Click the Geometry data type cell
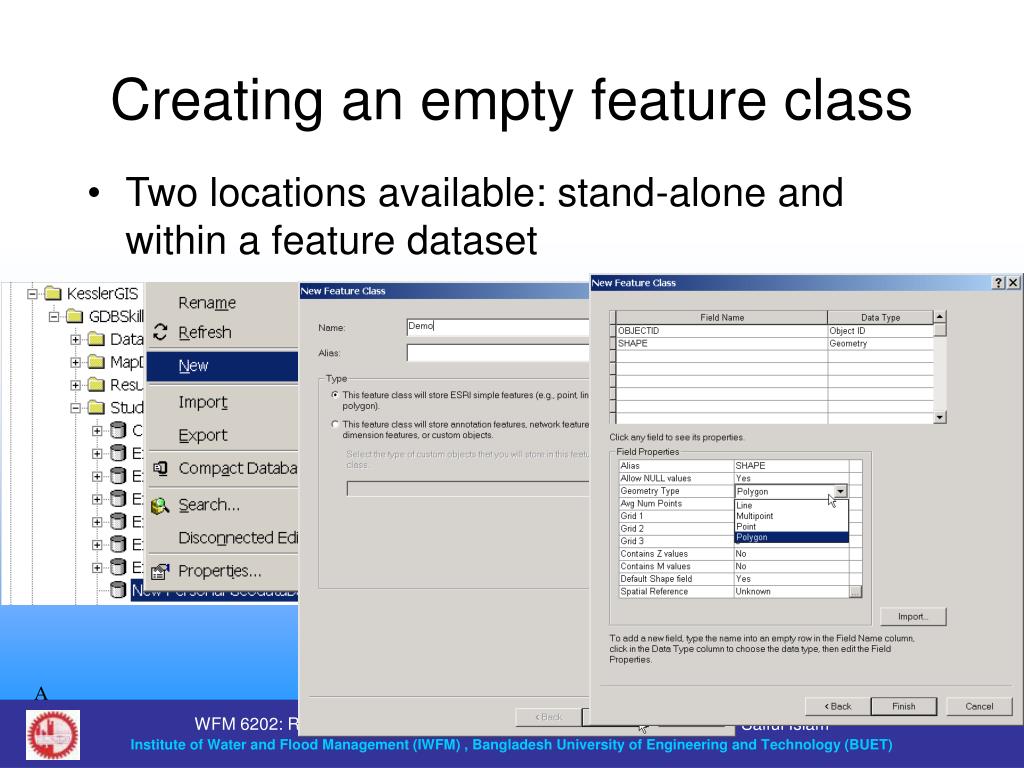 click(880, 344)
